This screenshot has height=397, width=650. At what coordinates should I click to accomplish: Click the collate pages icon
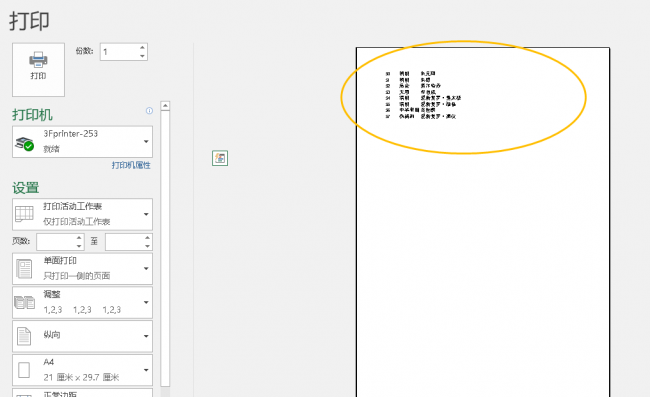[24, 303]
